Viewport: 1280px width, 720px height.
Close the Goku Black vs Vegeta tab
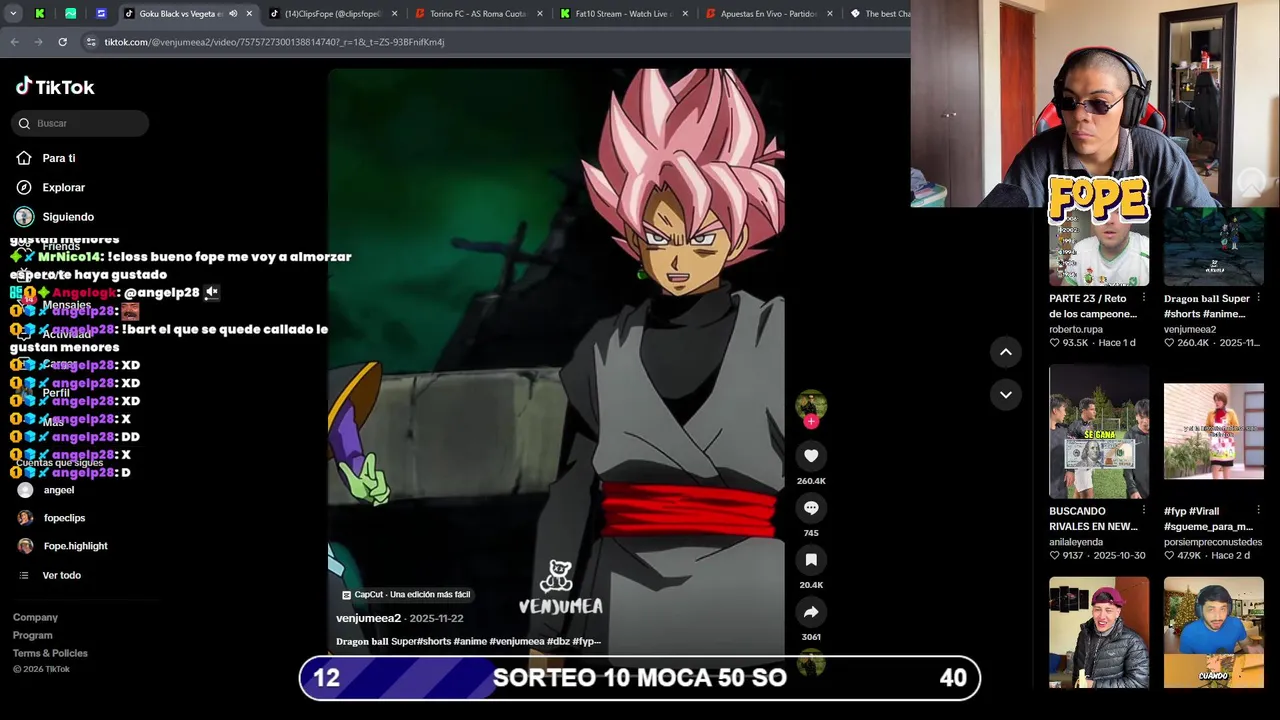249,14
